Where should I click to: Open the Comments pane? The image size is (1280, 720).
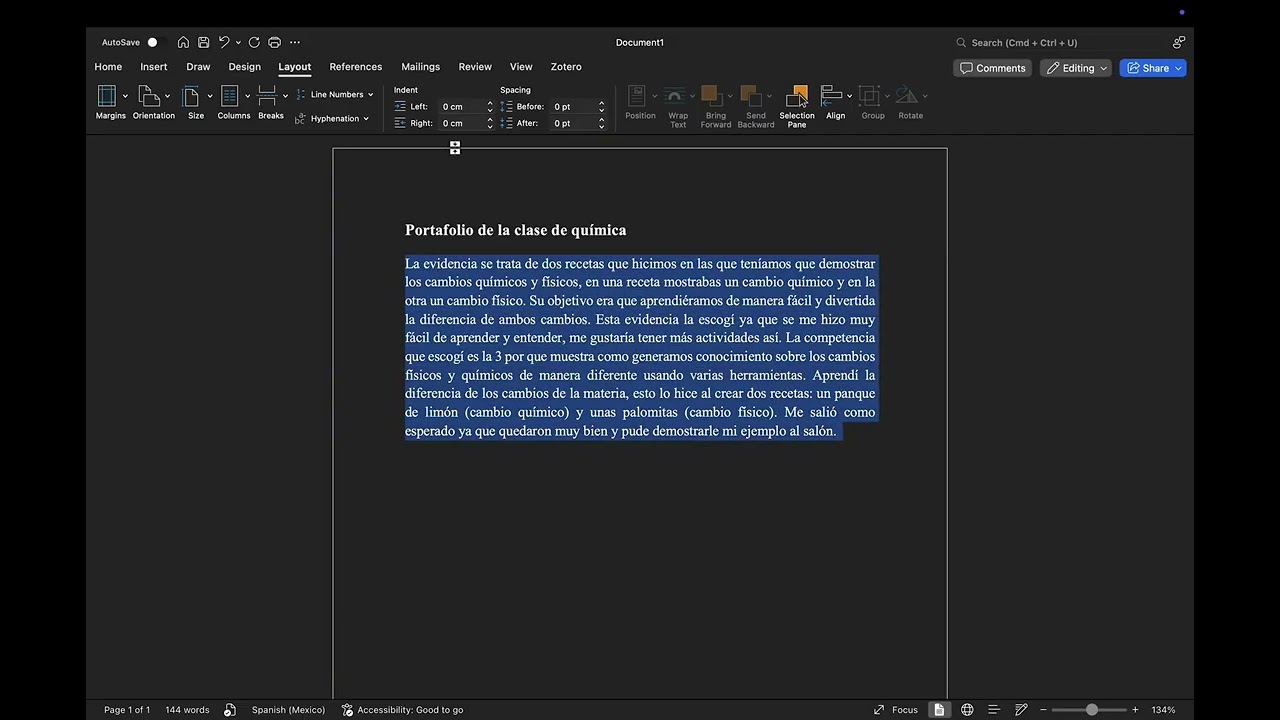(993, 68)
